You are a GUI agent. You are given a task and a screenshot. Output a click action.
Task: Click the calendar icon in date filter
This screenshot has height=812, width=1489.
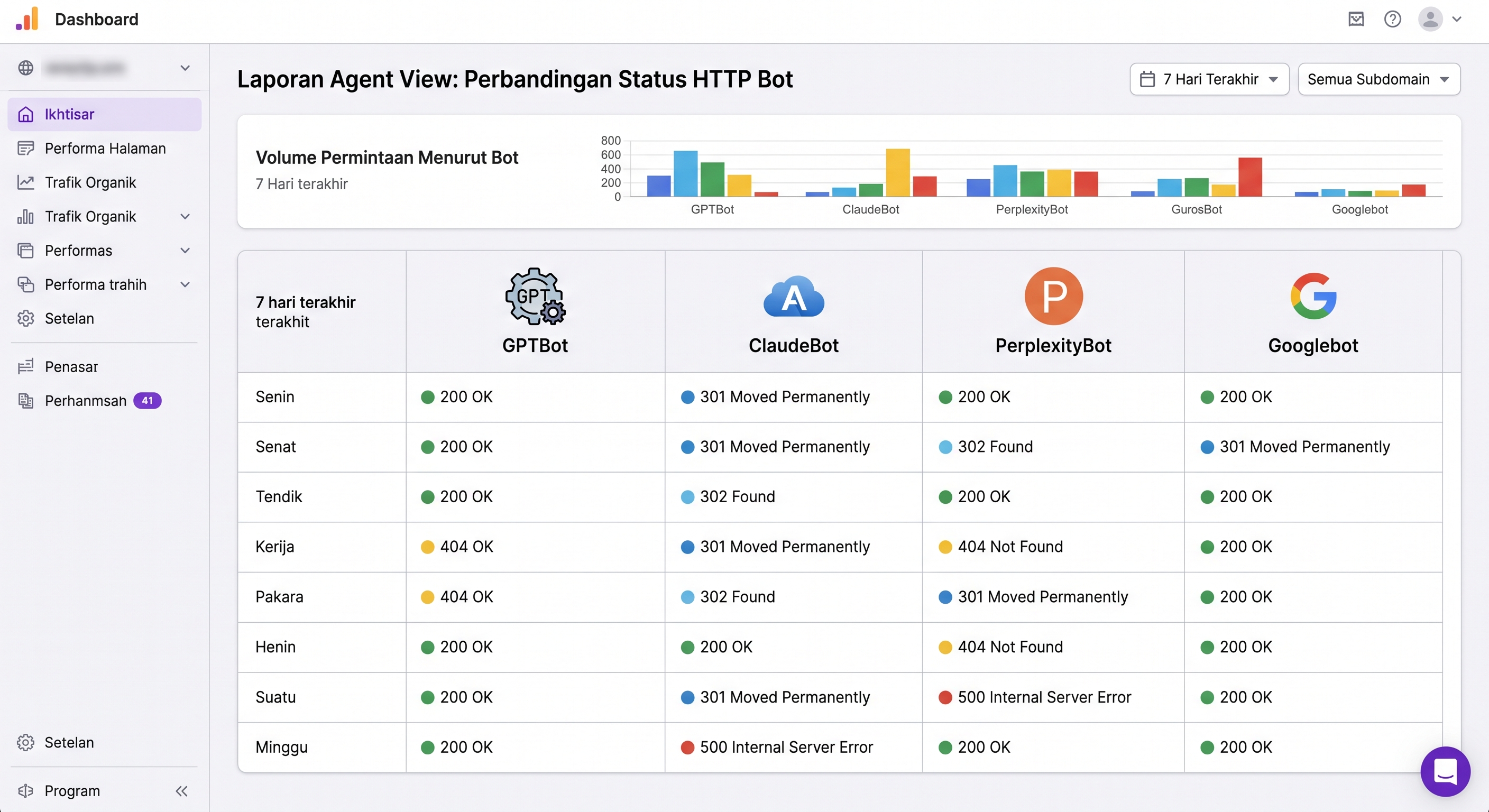tap(1147, 79)
